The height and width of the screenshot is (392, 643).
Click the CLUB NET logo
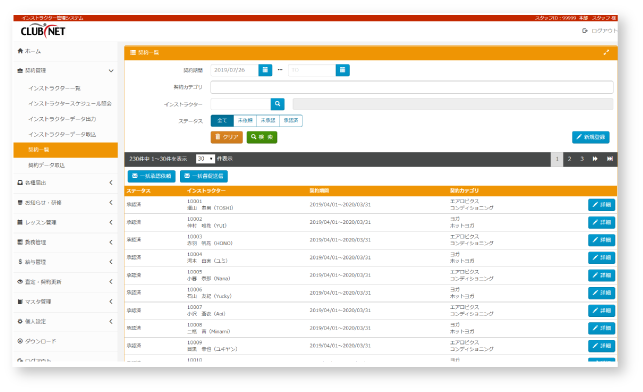click(43, 31)
